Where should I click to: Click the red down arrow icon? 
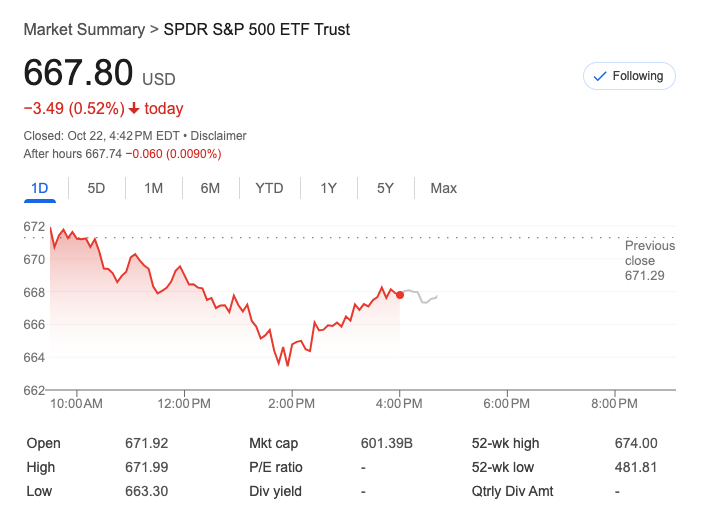(134, 109)
